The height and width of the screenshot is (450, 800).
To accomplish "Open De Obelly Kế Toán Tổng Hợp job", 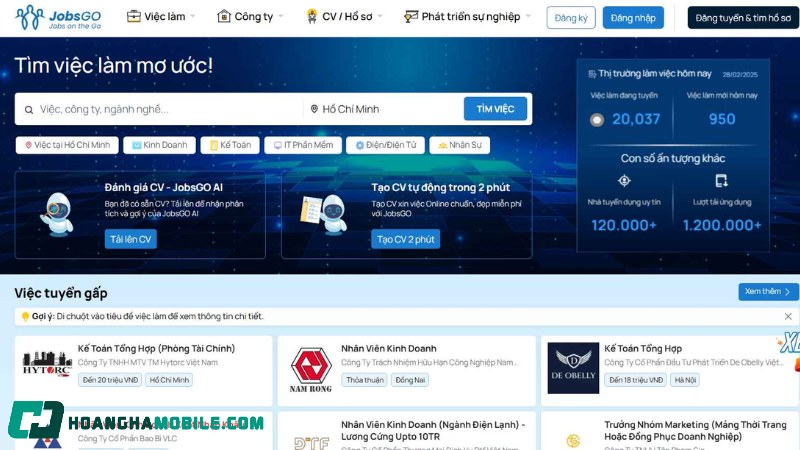I will pos(643,348).
